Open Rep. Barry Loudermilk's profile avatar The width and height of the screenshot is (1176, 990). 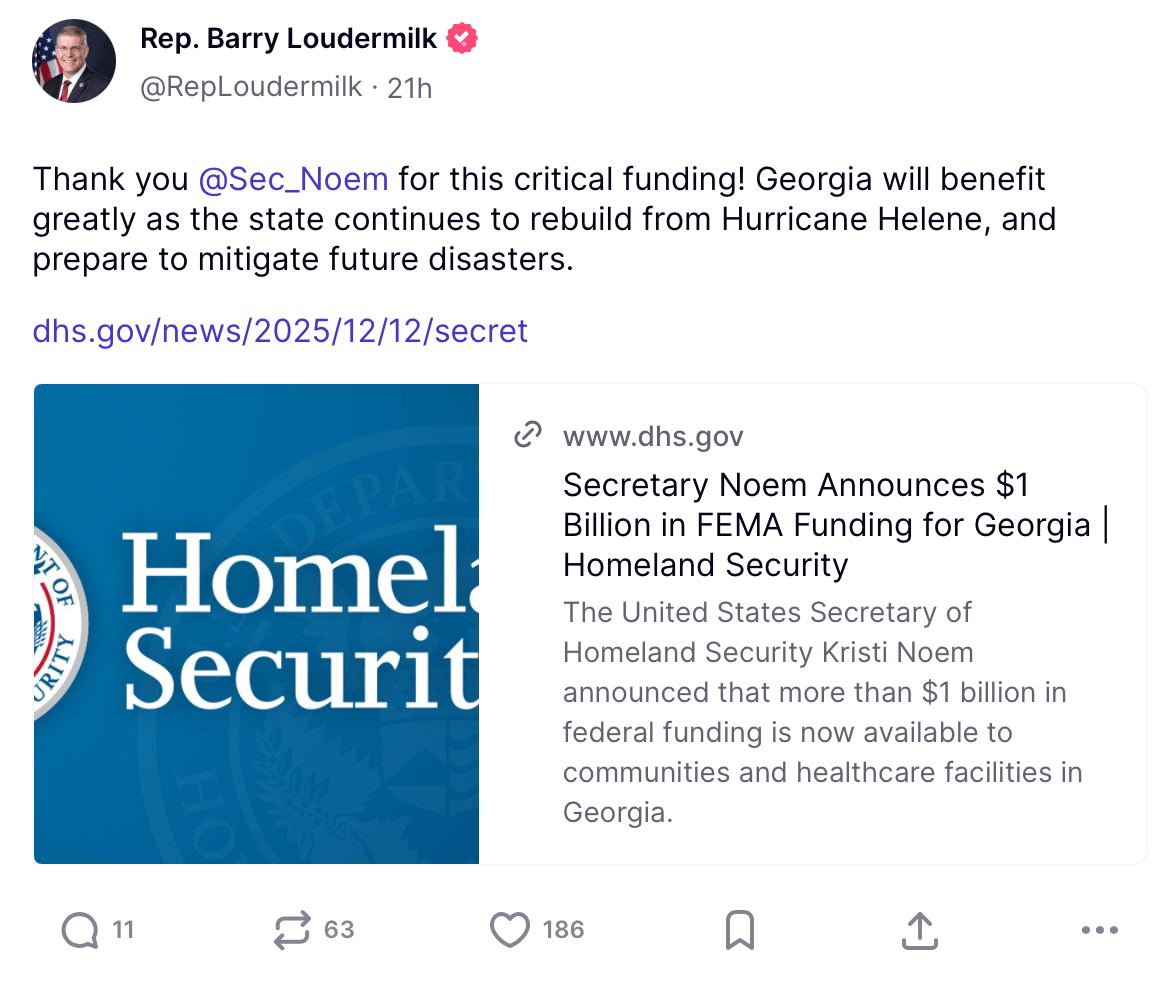tap(74, 61)
